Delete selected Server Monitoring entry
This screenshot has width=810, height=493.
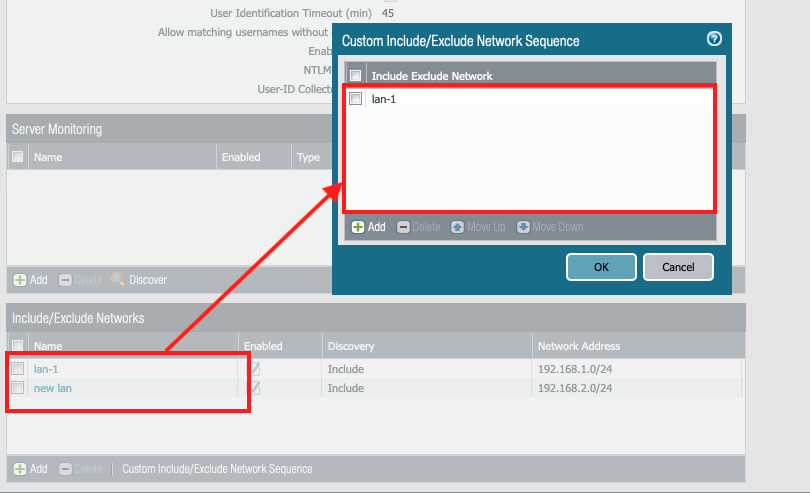81,280
